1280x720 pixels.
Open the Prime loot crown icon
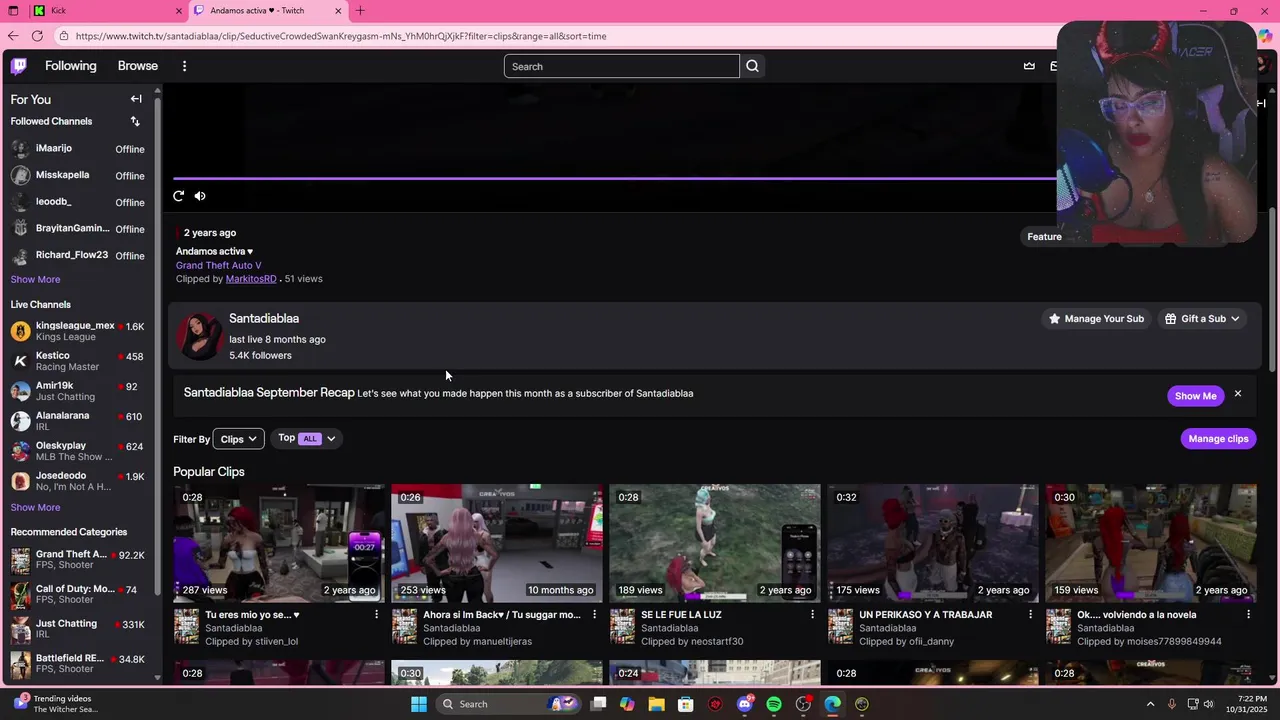(x=1029, y=66)
